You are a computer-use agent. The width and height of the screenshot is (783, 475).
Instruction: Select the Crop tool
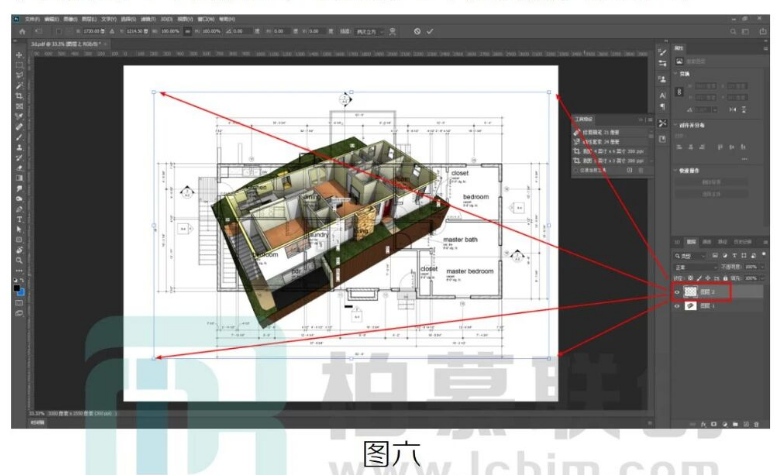pyautogui.click(x=19, y=96)
